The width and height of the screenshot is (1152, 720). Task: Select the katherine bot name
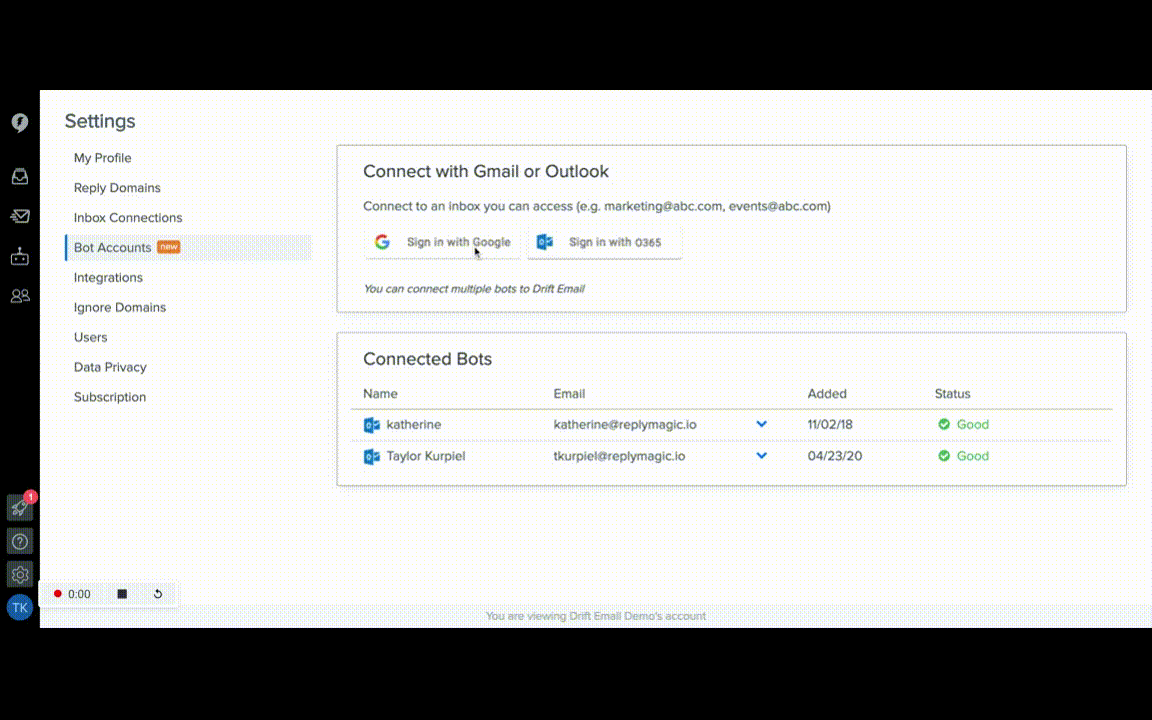coord(414,425)
